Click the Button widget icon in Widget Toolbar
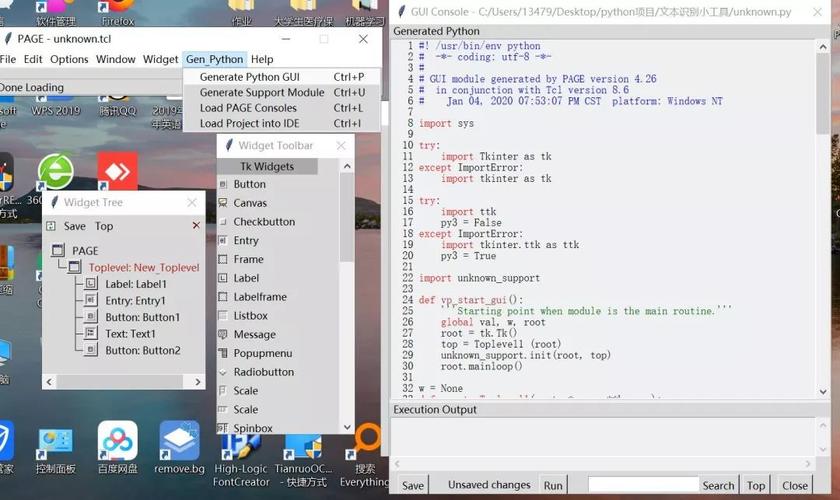Screen dimensions: 840x500 [x=223, y=184]
